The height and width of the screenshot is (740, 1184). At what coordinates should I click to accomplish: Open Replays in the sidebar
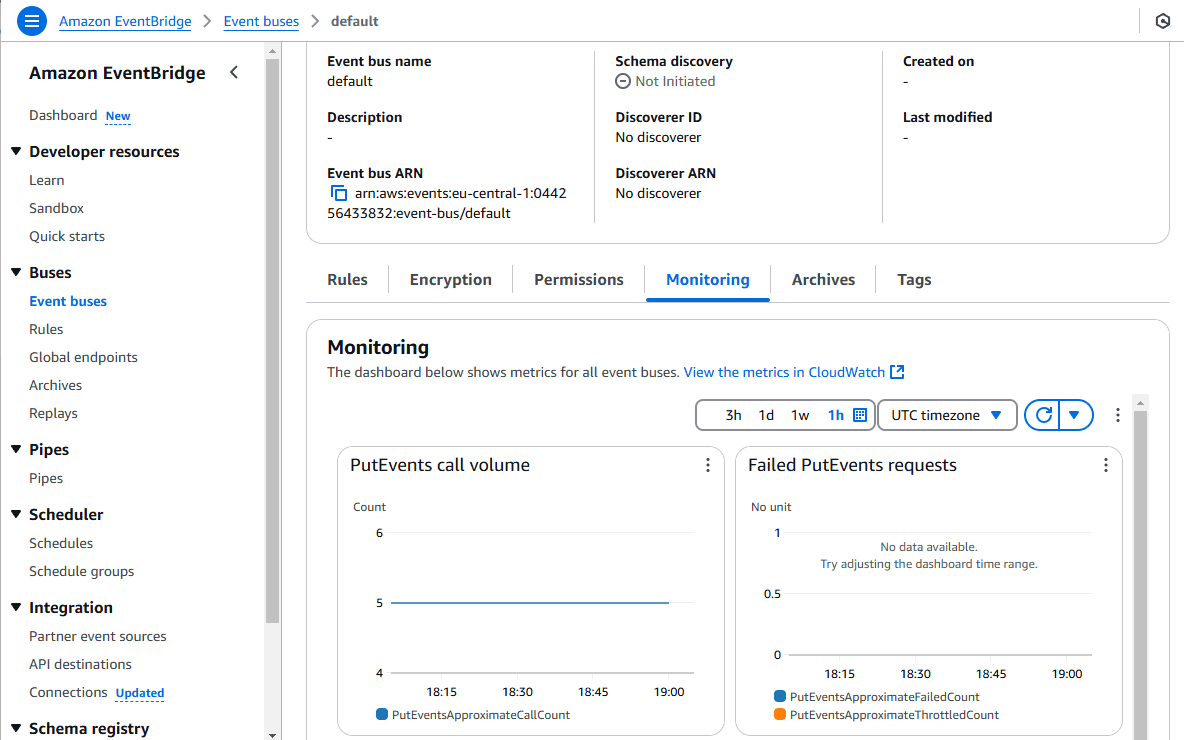point(54,413)
